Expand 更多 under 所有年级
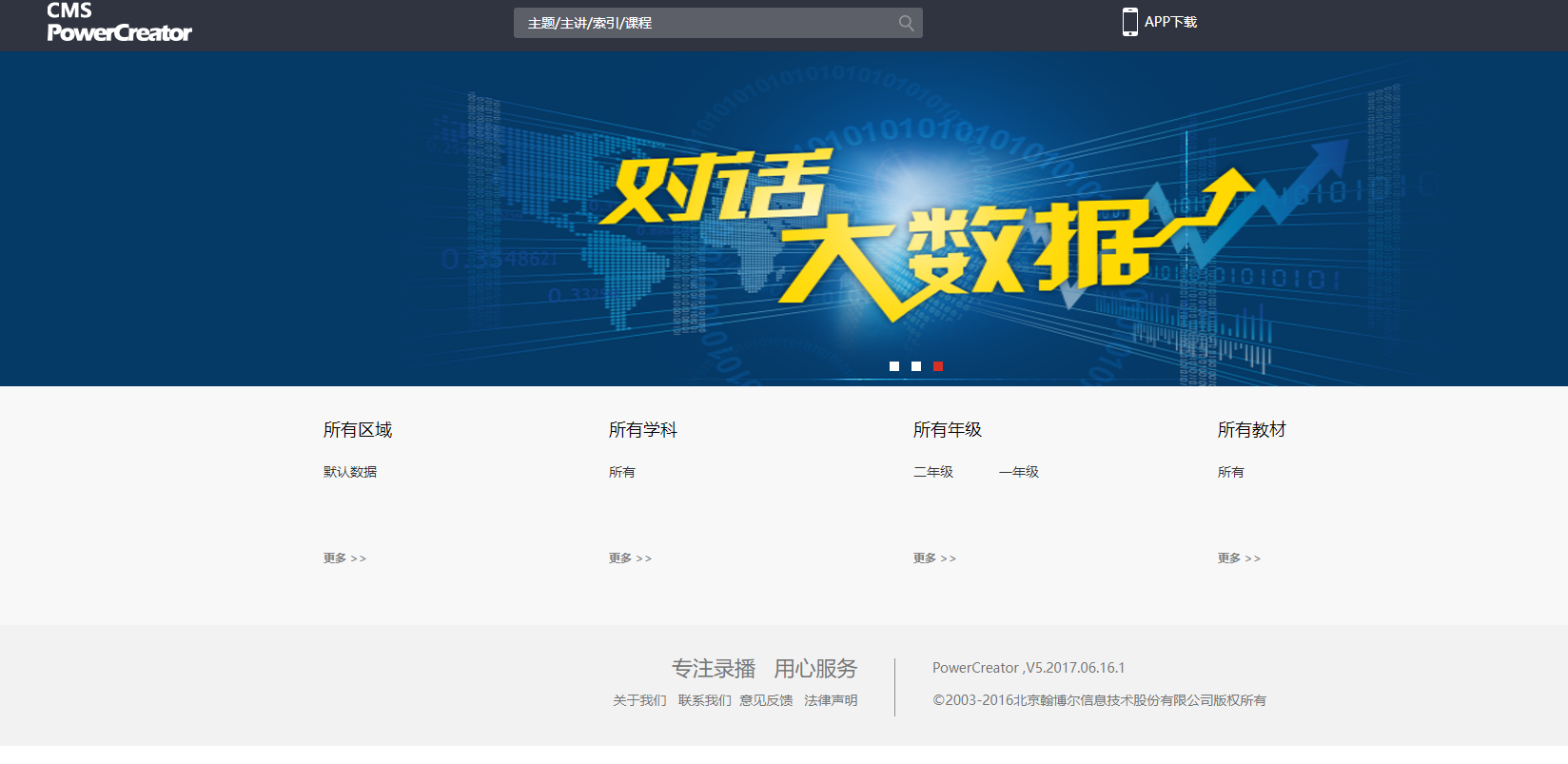Viewport: 1568px width, 764px height. coord(934,558)
